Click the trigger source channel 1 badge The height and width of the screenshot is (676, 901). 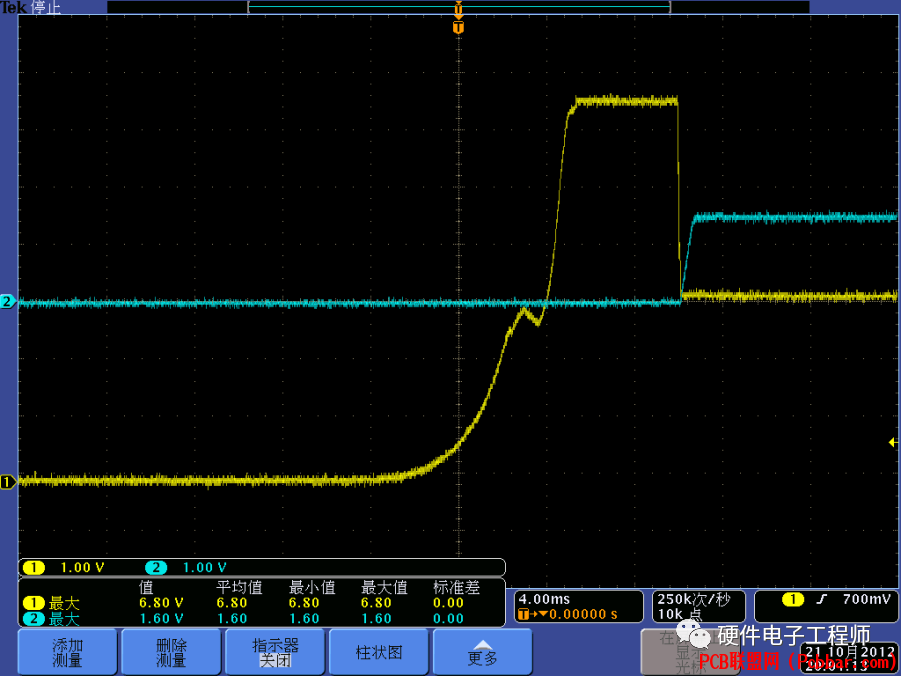792,600
